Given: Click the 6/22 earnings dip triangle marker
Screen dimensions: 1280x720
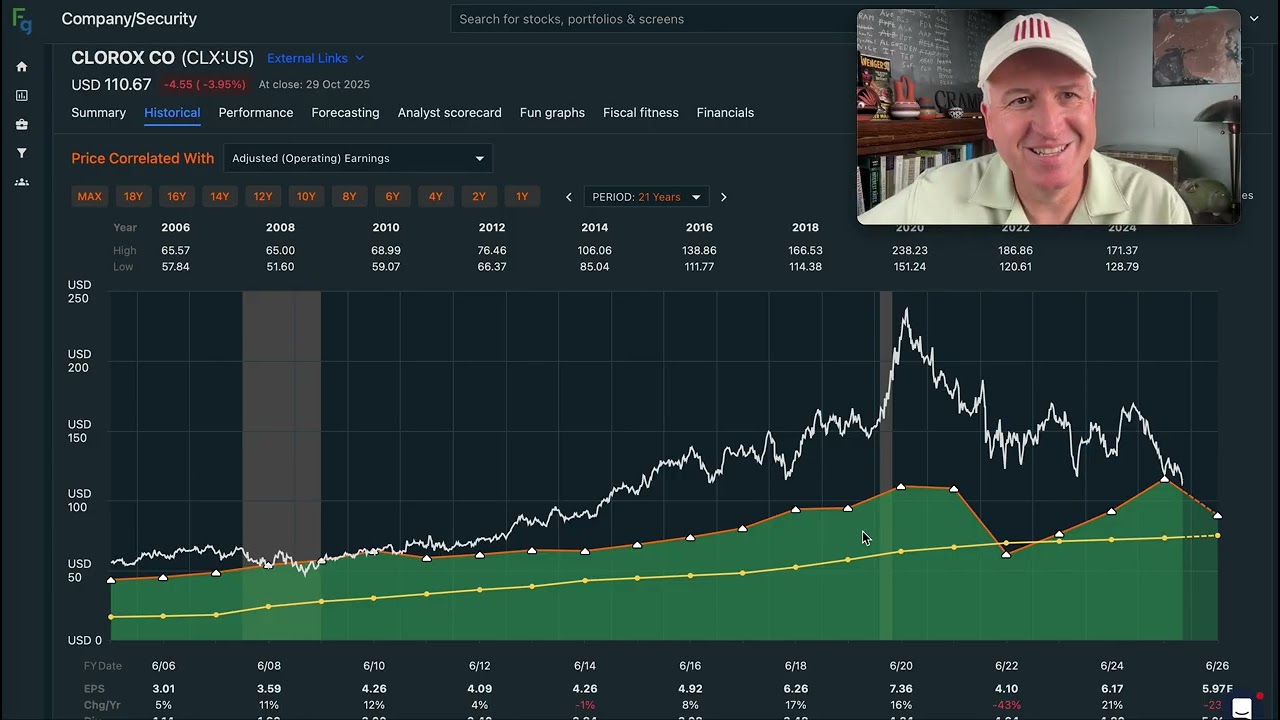Looking at the screenshot, I should [1006, 554].
